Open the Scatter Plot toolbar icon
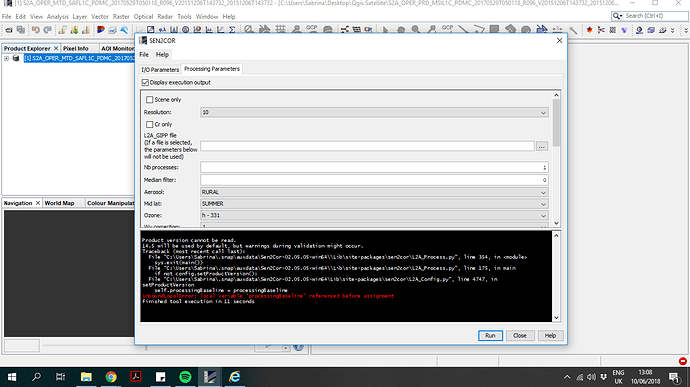This screenshot has width=690, height=387. (x=220, y=30)
